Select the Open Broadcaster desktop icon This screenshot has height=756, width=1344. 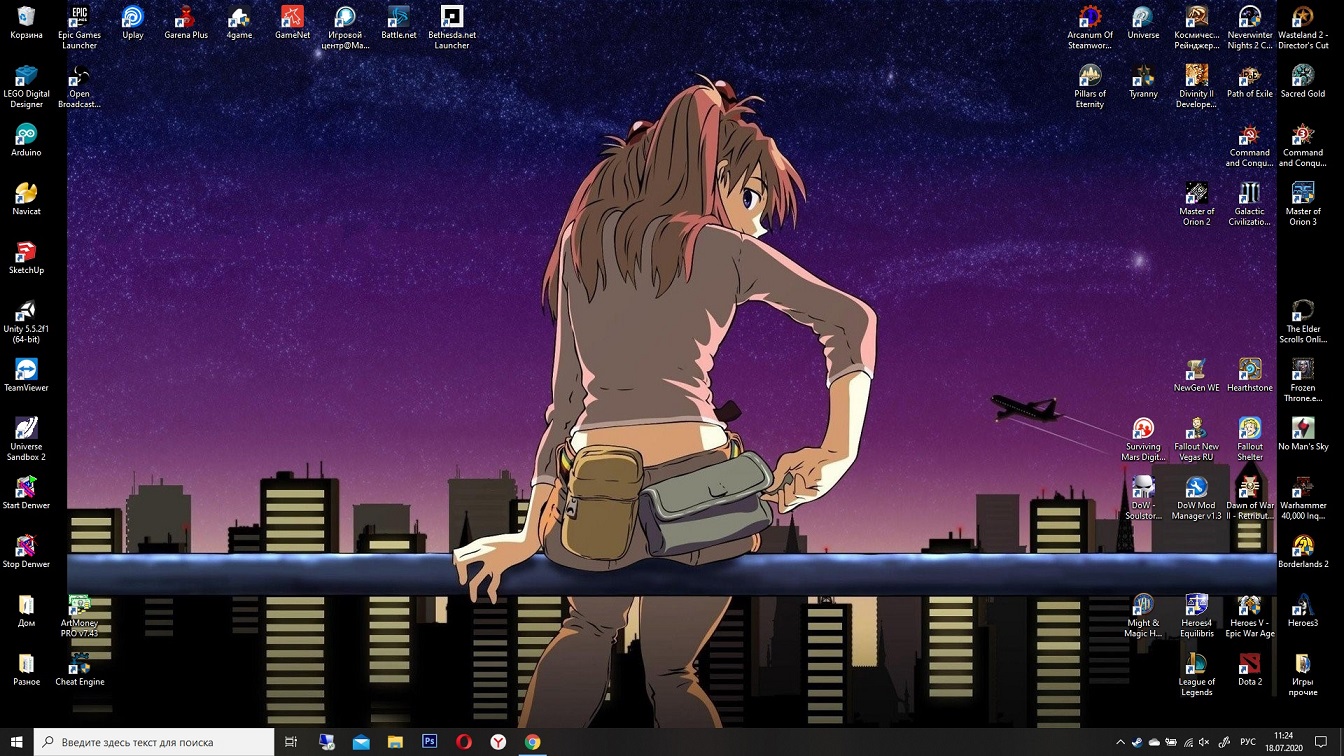(79, 87)
